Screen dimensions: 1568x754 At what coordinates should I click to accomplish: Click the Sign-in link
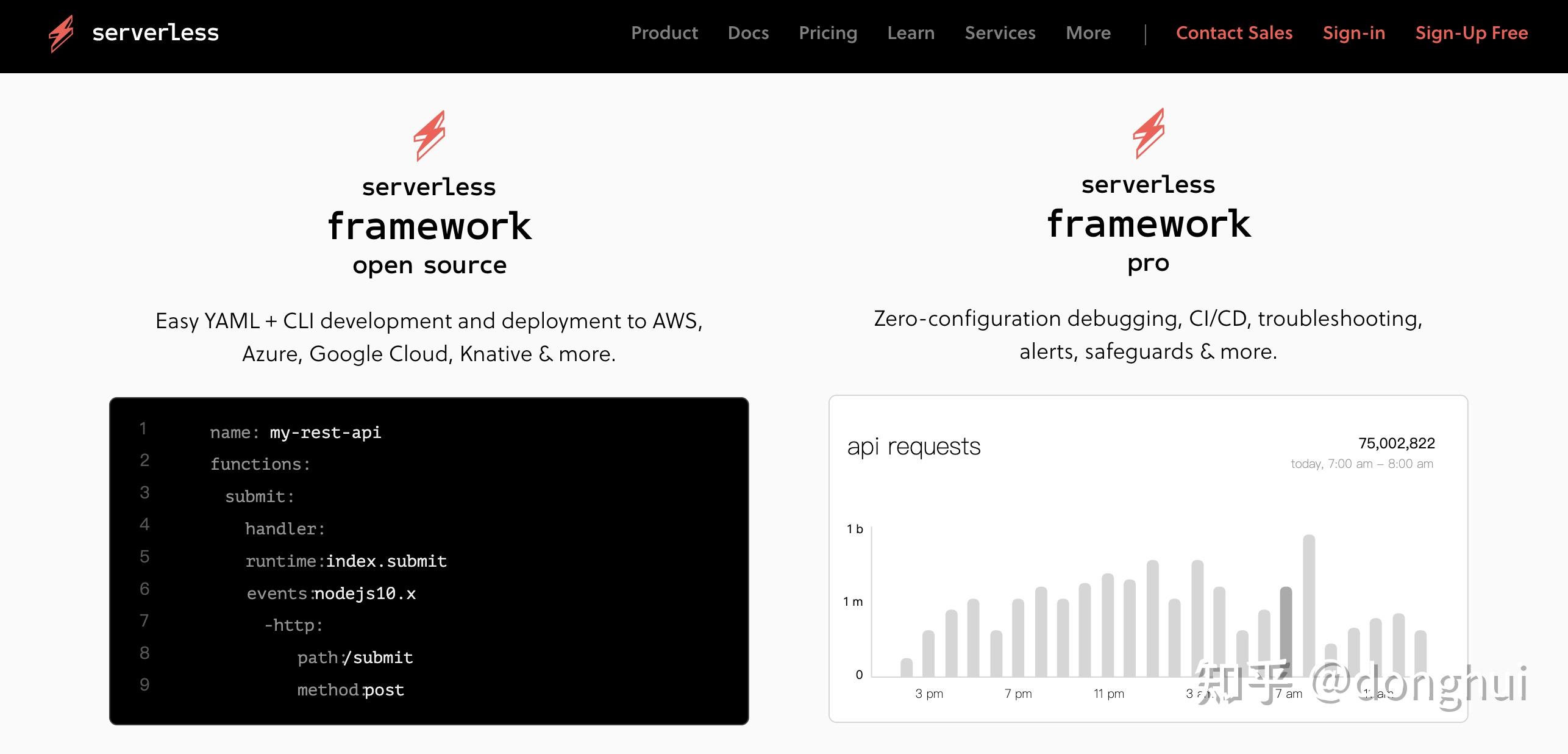coord(1354,33)
